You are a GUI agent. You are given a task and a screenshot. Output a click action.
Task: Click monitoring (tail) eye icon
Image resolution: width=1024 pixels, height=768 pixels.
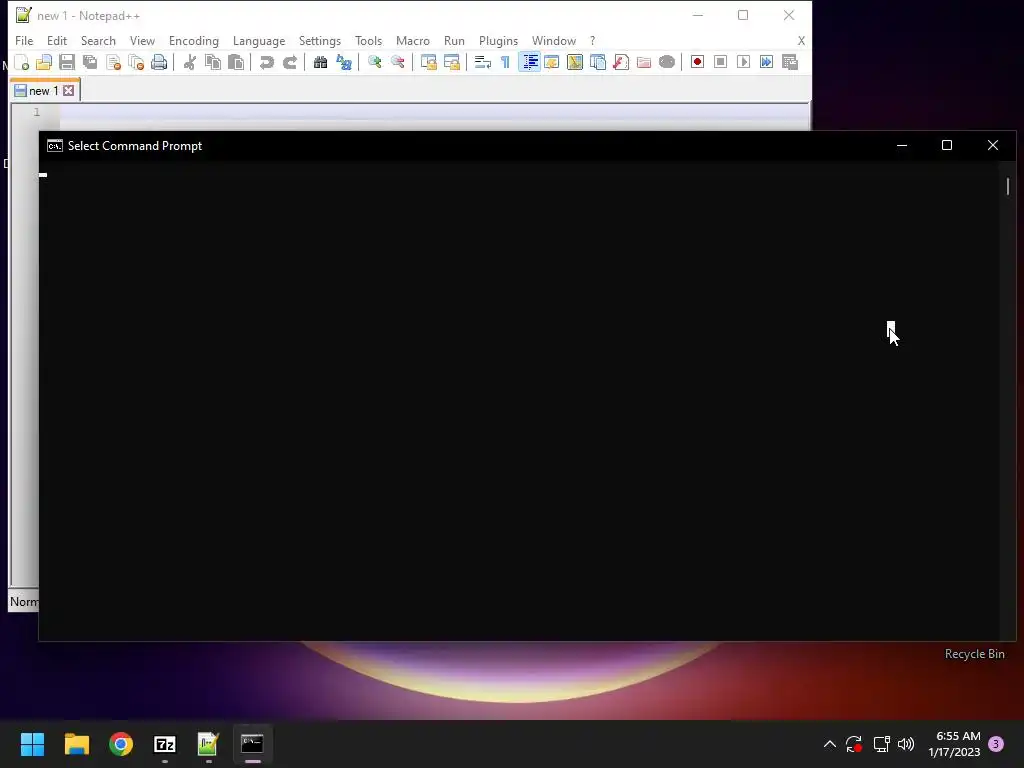(x=667, y=62)
